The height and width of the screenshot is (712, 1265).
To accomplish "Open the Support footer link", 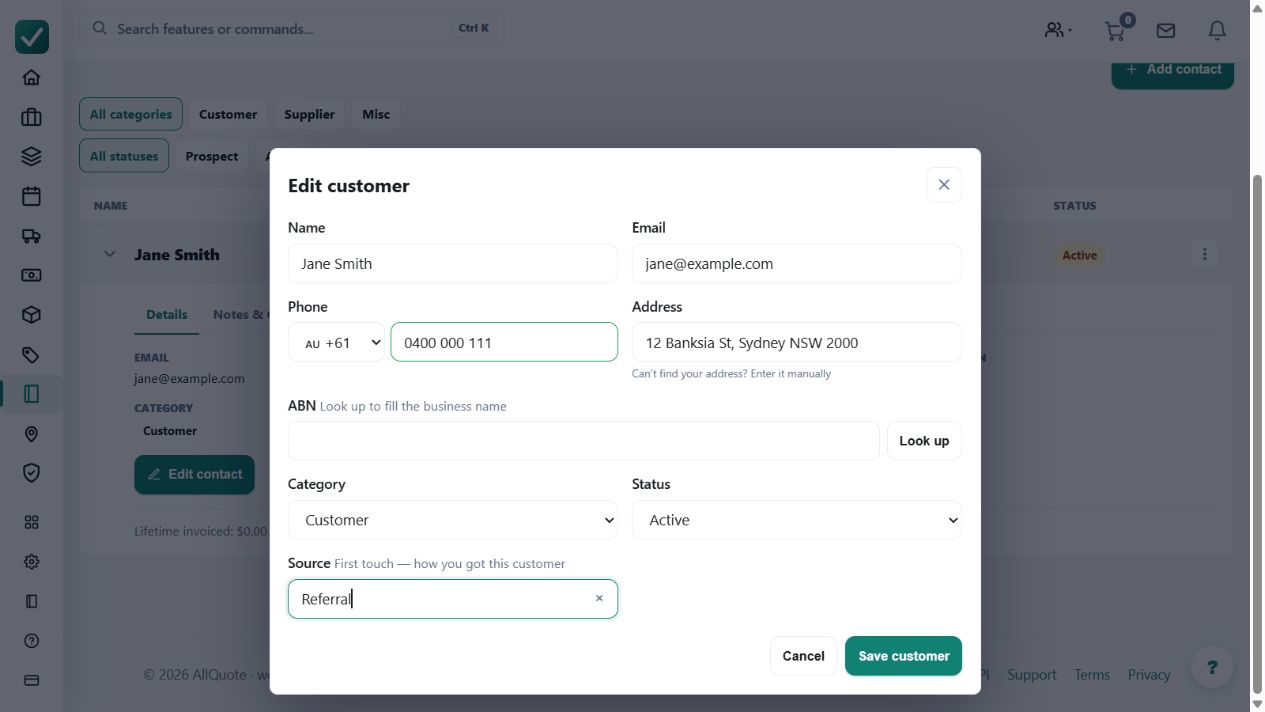I will pos(1032,674).
